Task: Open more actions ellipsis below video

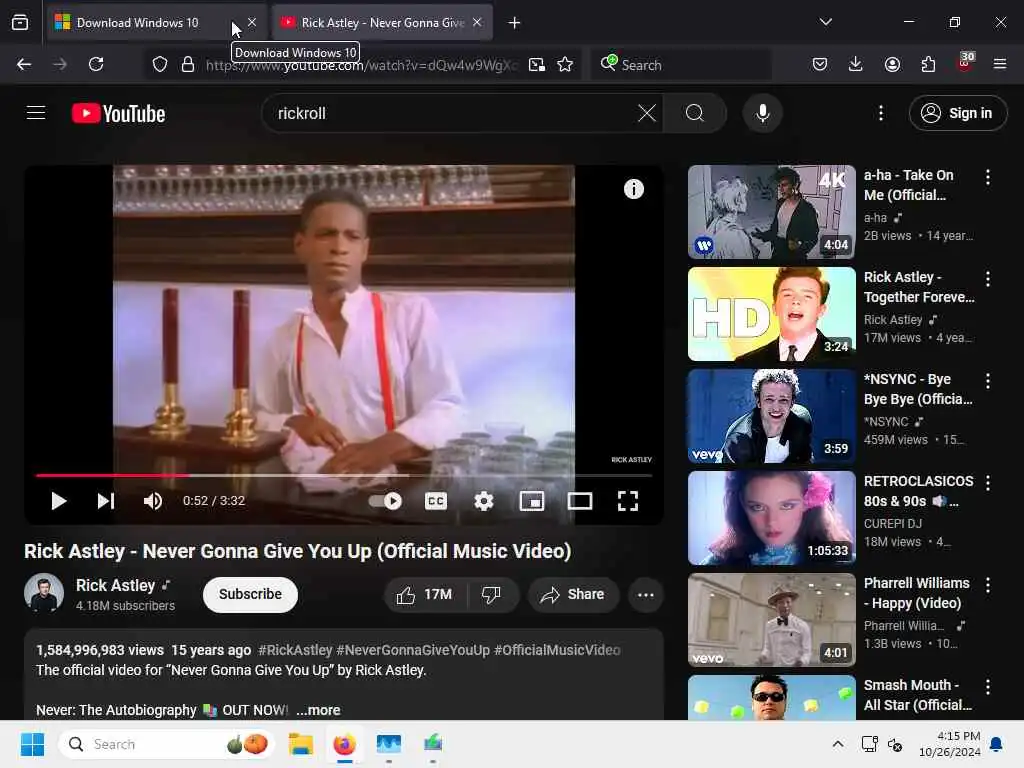Action: tap(646, 594)
